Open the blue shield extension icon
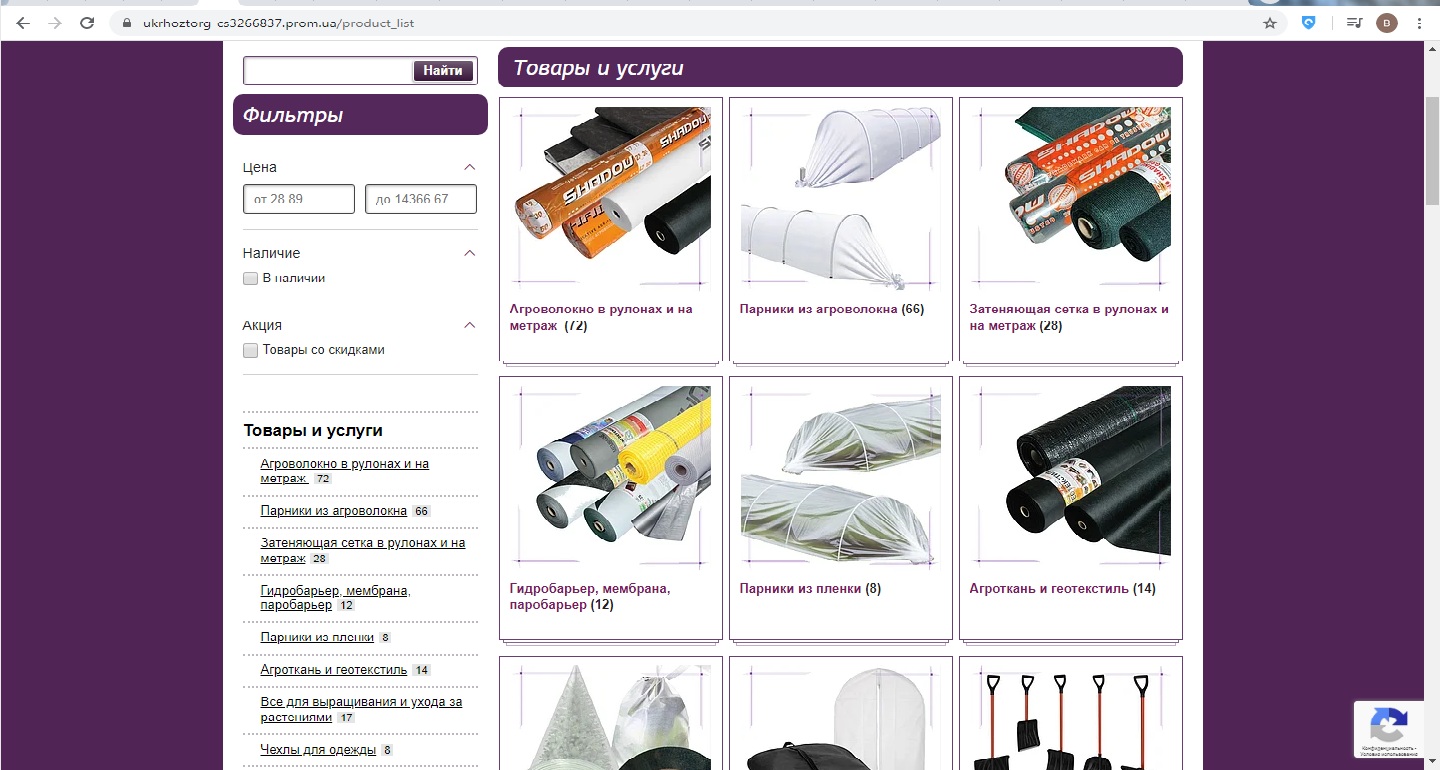The height and width of the screenshot is (770, 1440). click(1308, 23)
